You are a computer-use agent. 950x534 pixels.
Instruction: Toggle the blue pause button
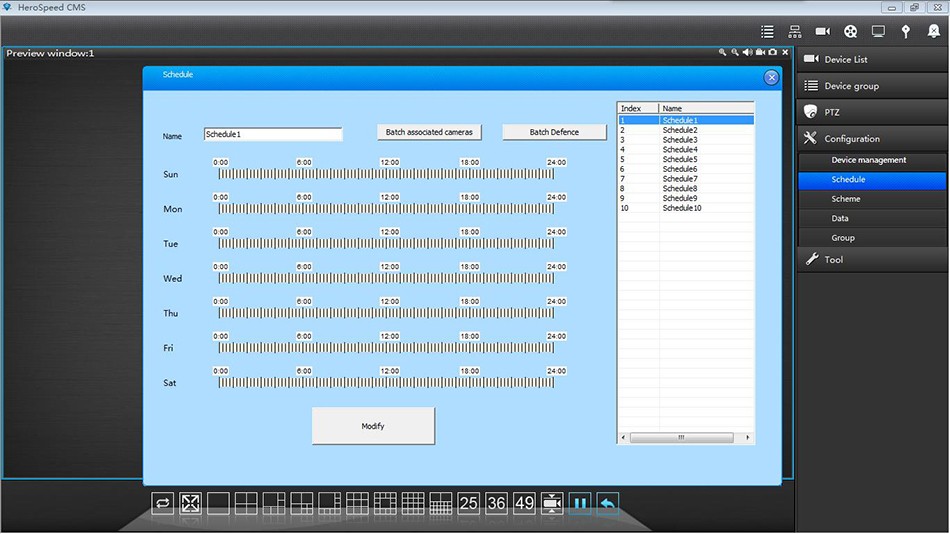580,504
